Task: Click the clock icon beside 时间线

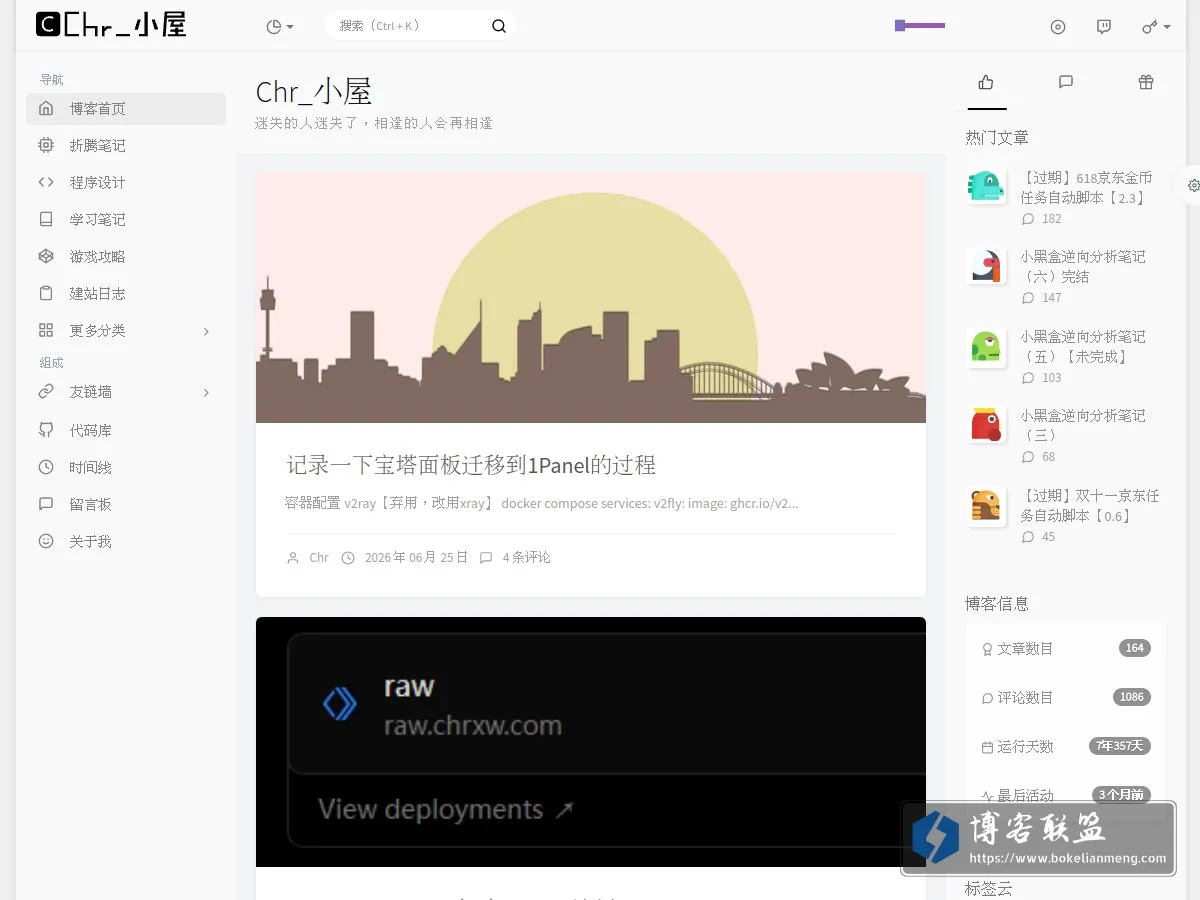Action: [x=46, y=467]
